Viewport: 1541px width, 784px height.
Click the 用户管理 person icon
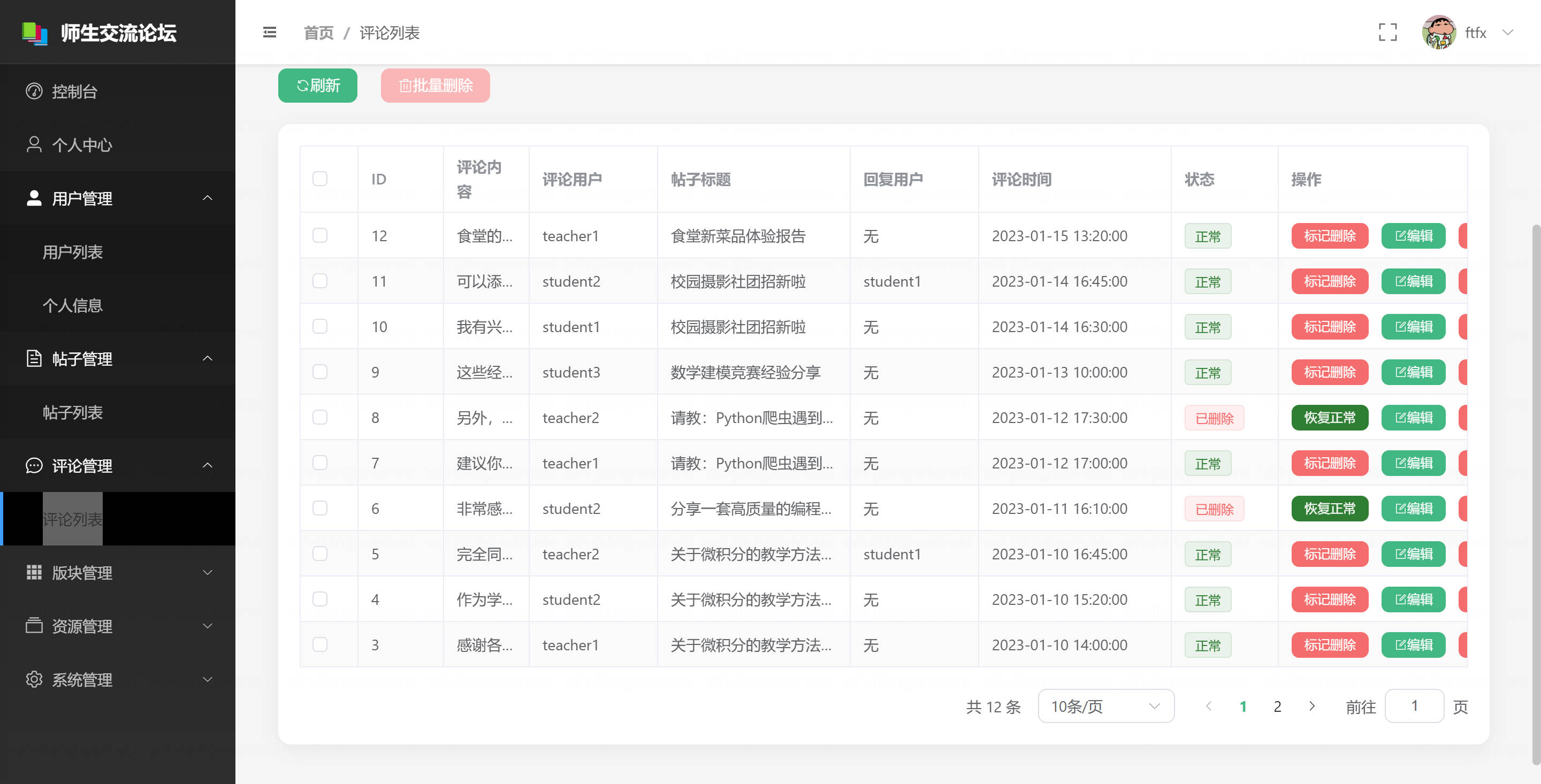point(34,198)
